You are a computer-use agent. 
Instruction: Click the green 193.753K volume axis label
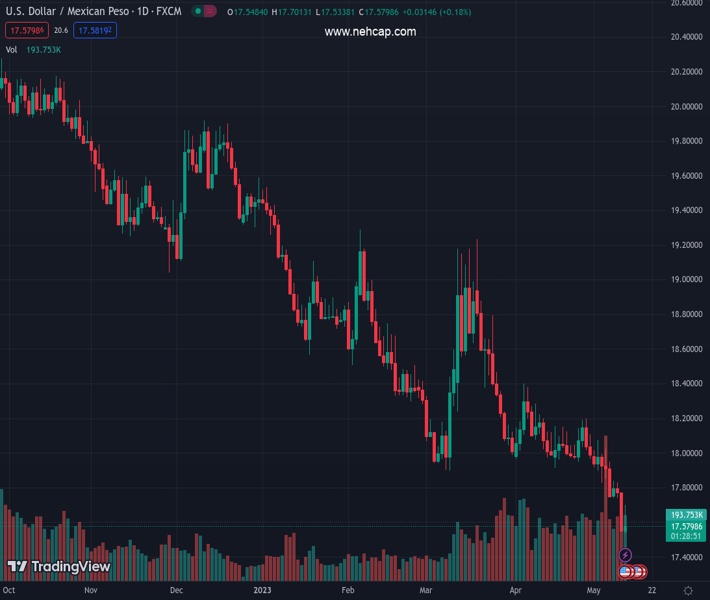[686, 515]
